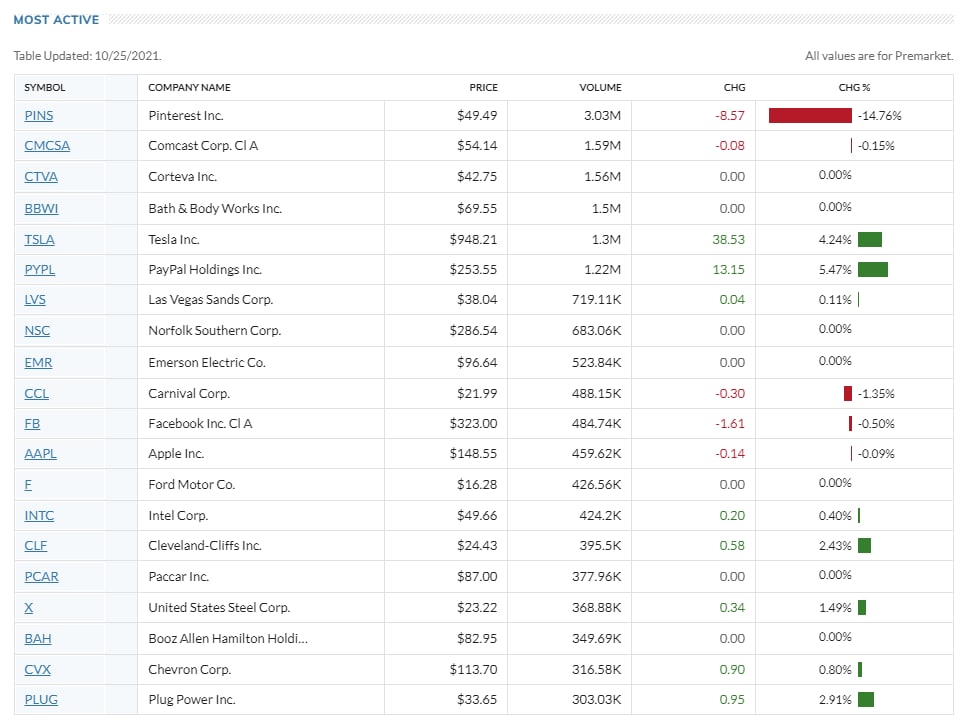The image size is (970, 727).
Task: Click the $113.70 Chevron price
Action: [x=473, y=669]
